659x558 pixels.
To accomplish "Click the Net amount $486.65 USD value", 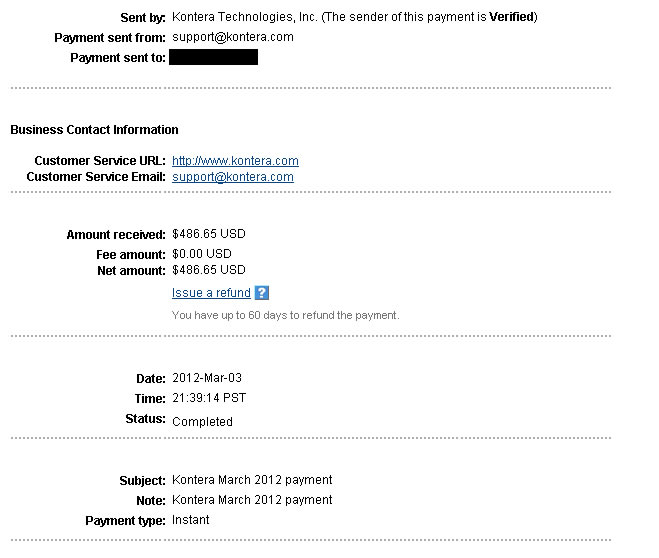I will click(209, 270).
